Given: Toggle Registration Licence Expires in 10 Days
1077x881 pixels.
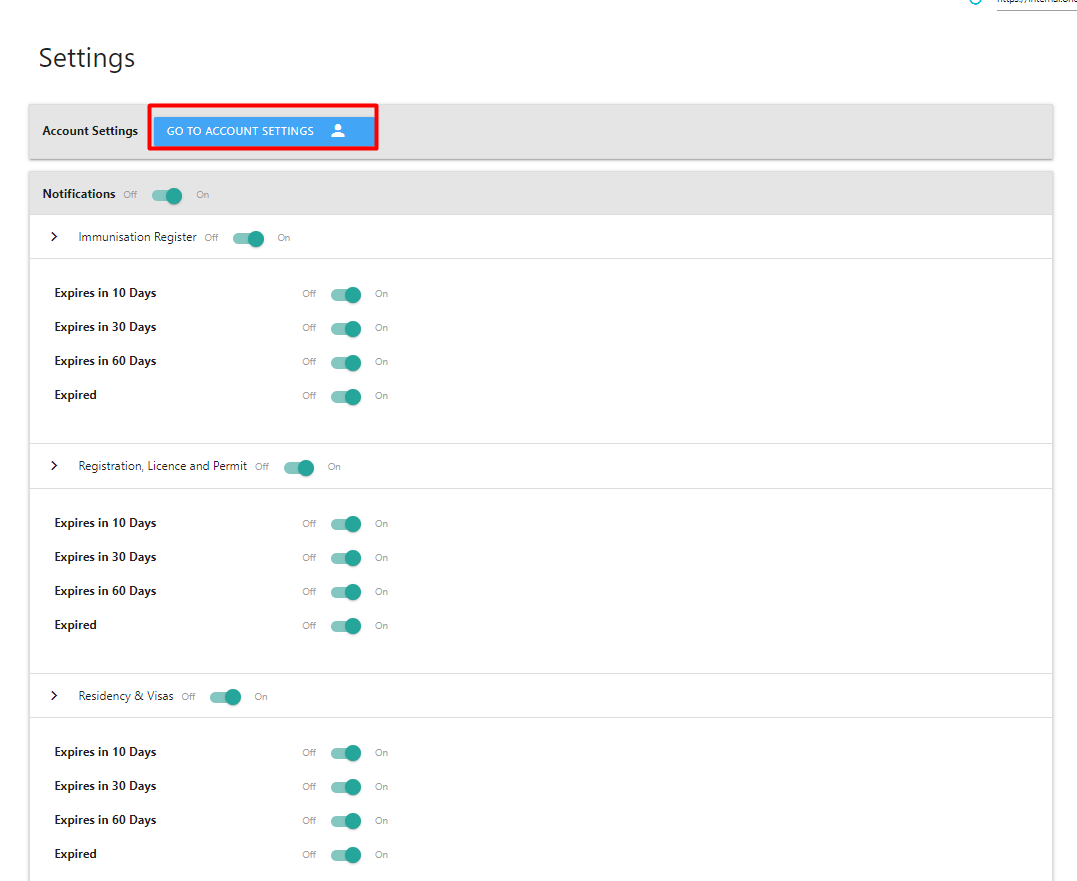Looking at the screenshot, I should (x=345, y=524).
